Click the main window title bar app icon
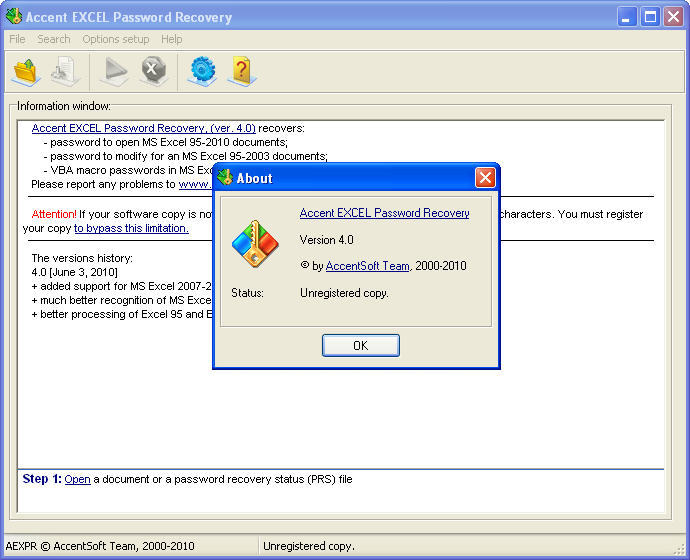The height and width of the screenshot is (560, 690). (14, 17)
